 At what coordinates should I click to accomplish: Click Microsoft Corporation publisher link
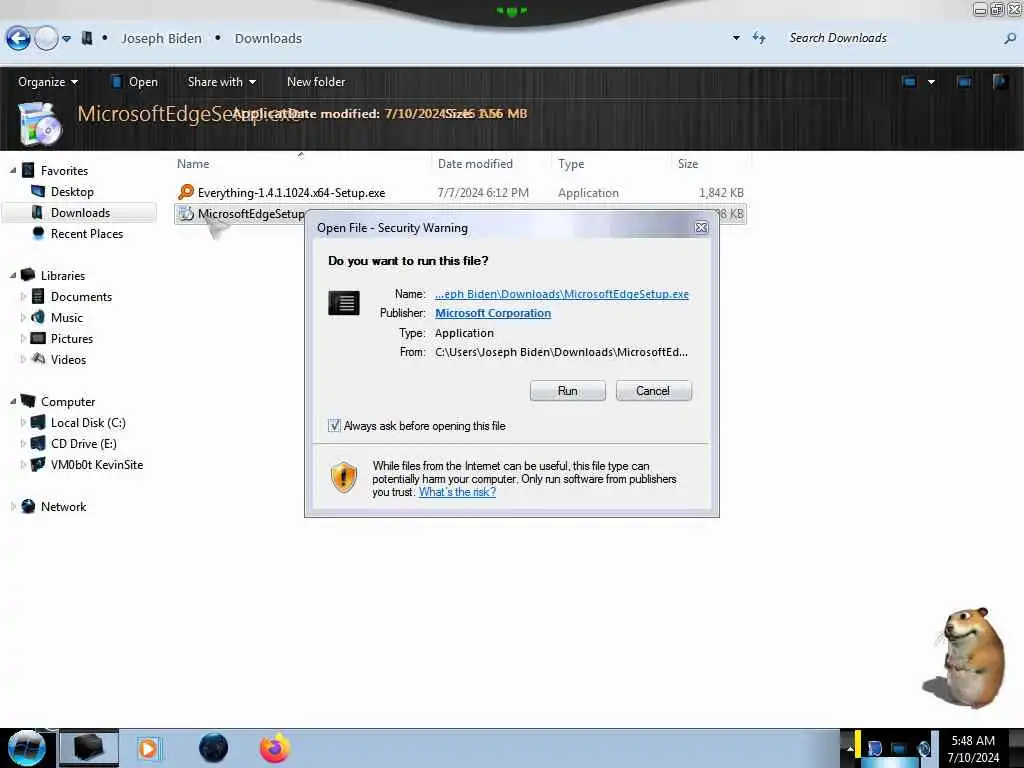click(x=493, y=313)
